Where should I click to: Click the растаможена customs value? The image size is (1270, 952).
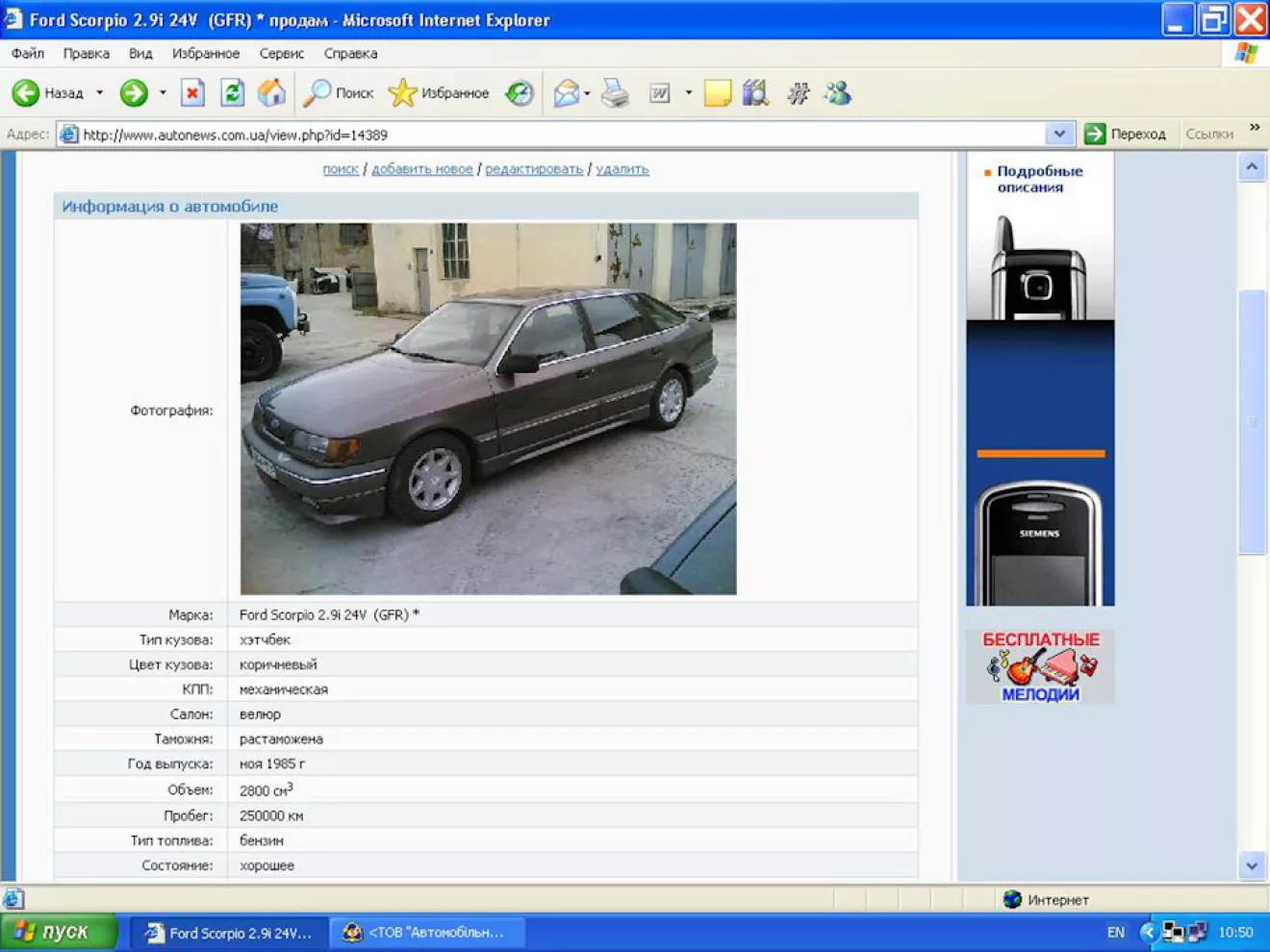coord(281,739)
